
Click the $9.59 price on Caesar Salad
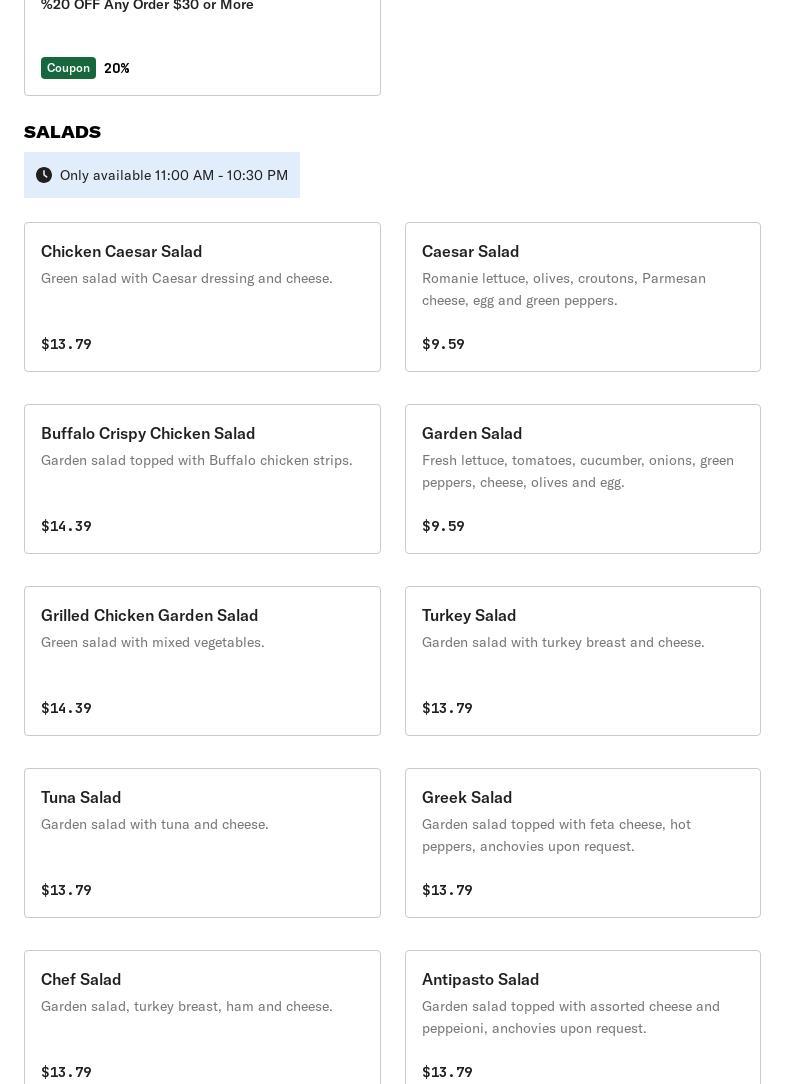pos(443,344)
